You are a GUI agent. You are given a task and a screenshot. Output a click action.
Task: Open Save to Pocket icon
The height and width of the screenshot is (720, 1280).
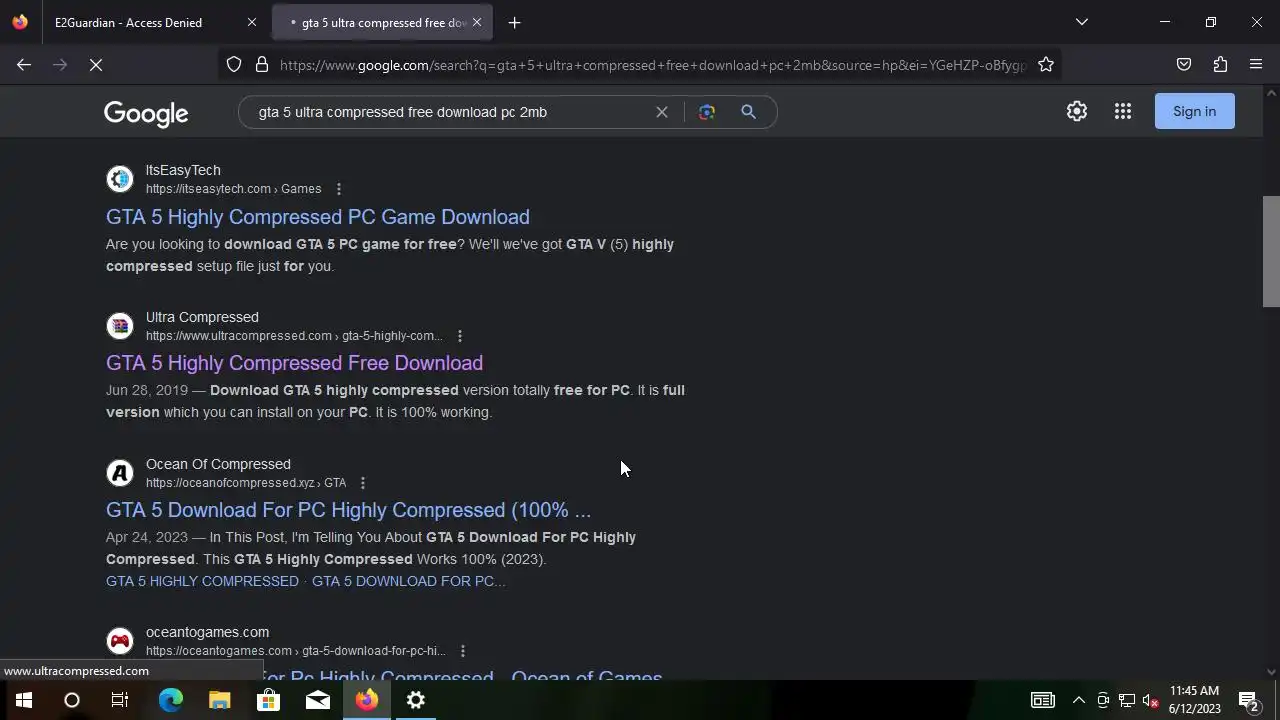click(1184, 65)
